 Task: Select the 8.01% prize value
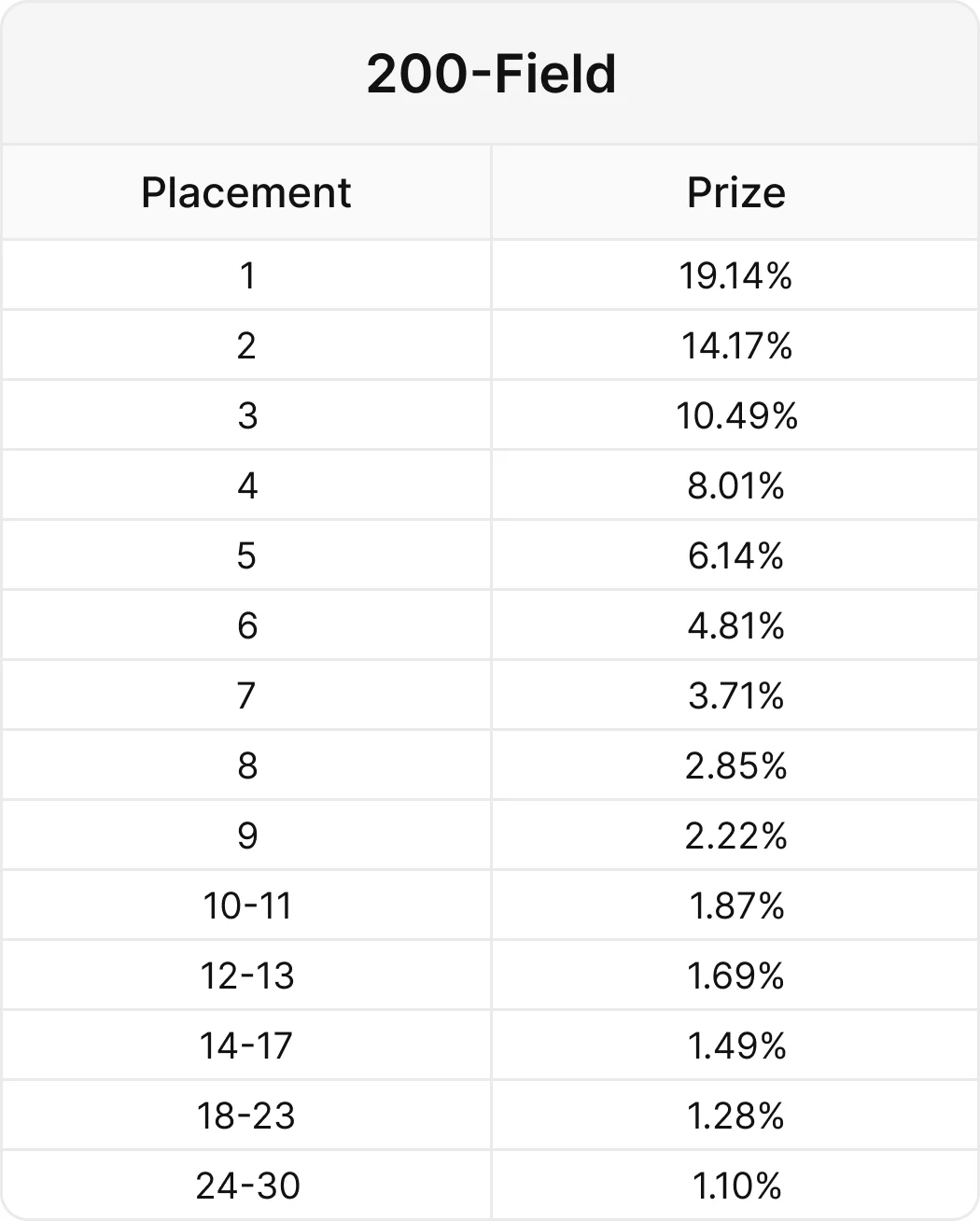point(735,485)
